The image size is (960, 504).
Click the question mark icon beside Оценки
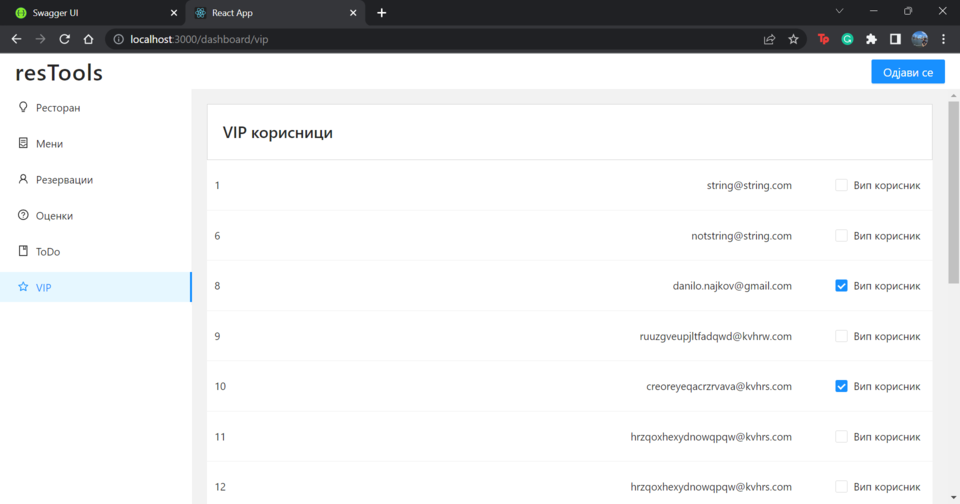coord(23,215)
